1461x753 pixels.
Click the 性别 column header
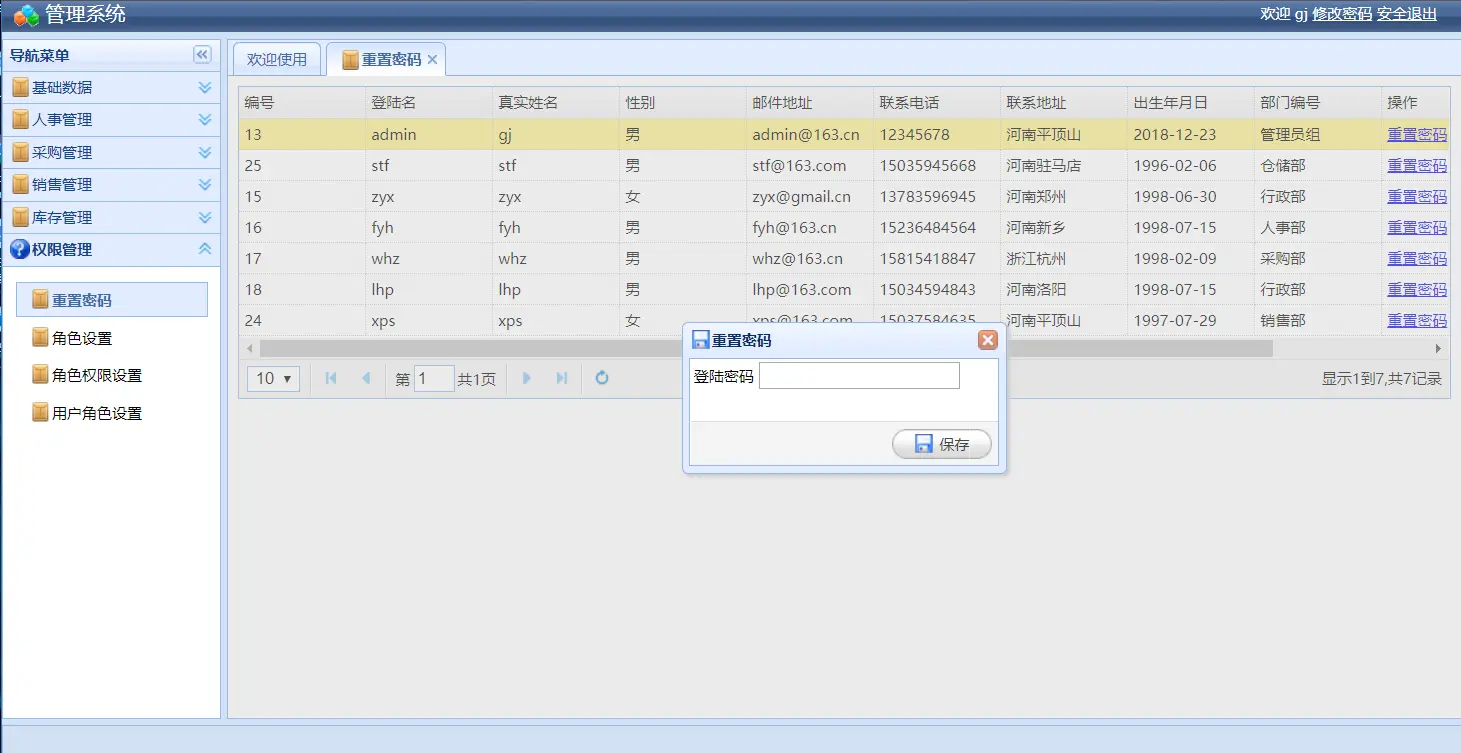coord(683,103)
